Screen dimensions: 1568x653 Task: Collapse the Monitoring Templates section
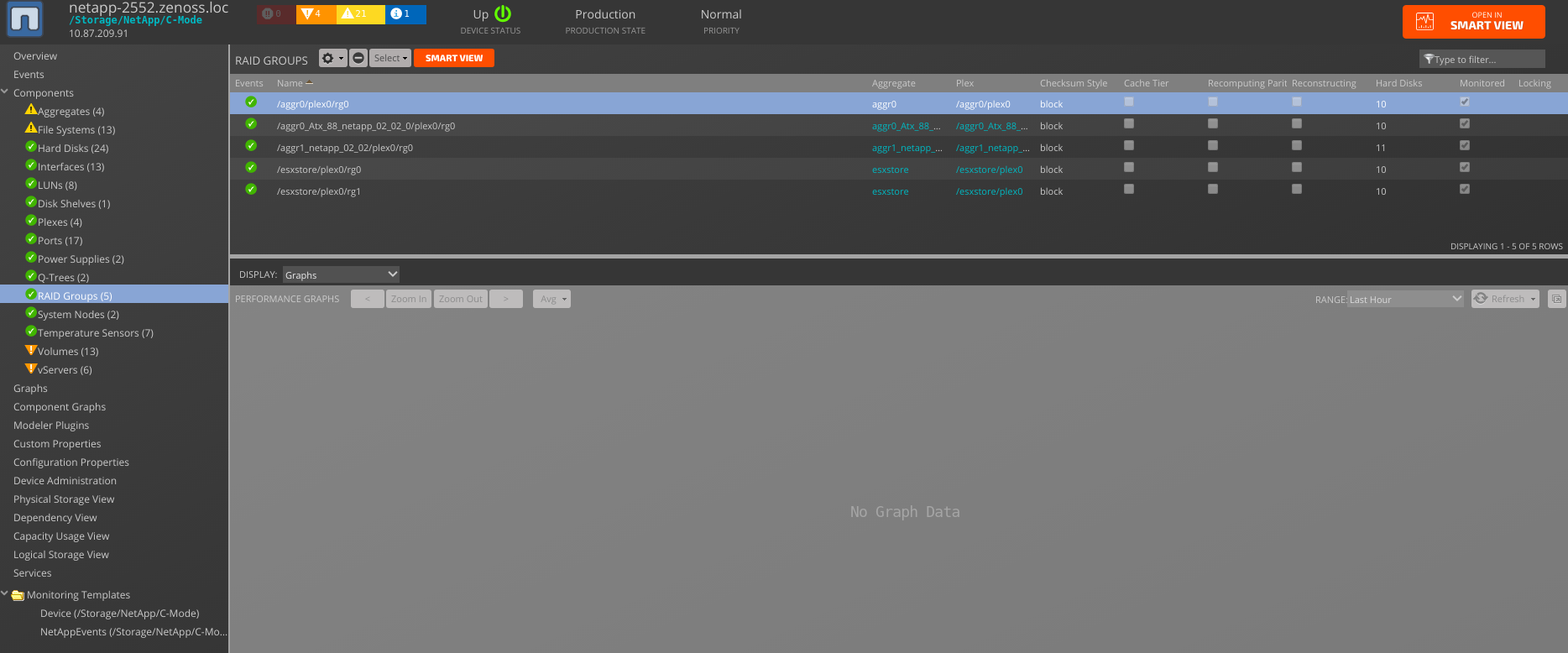click(x=5, y=594)
